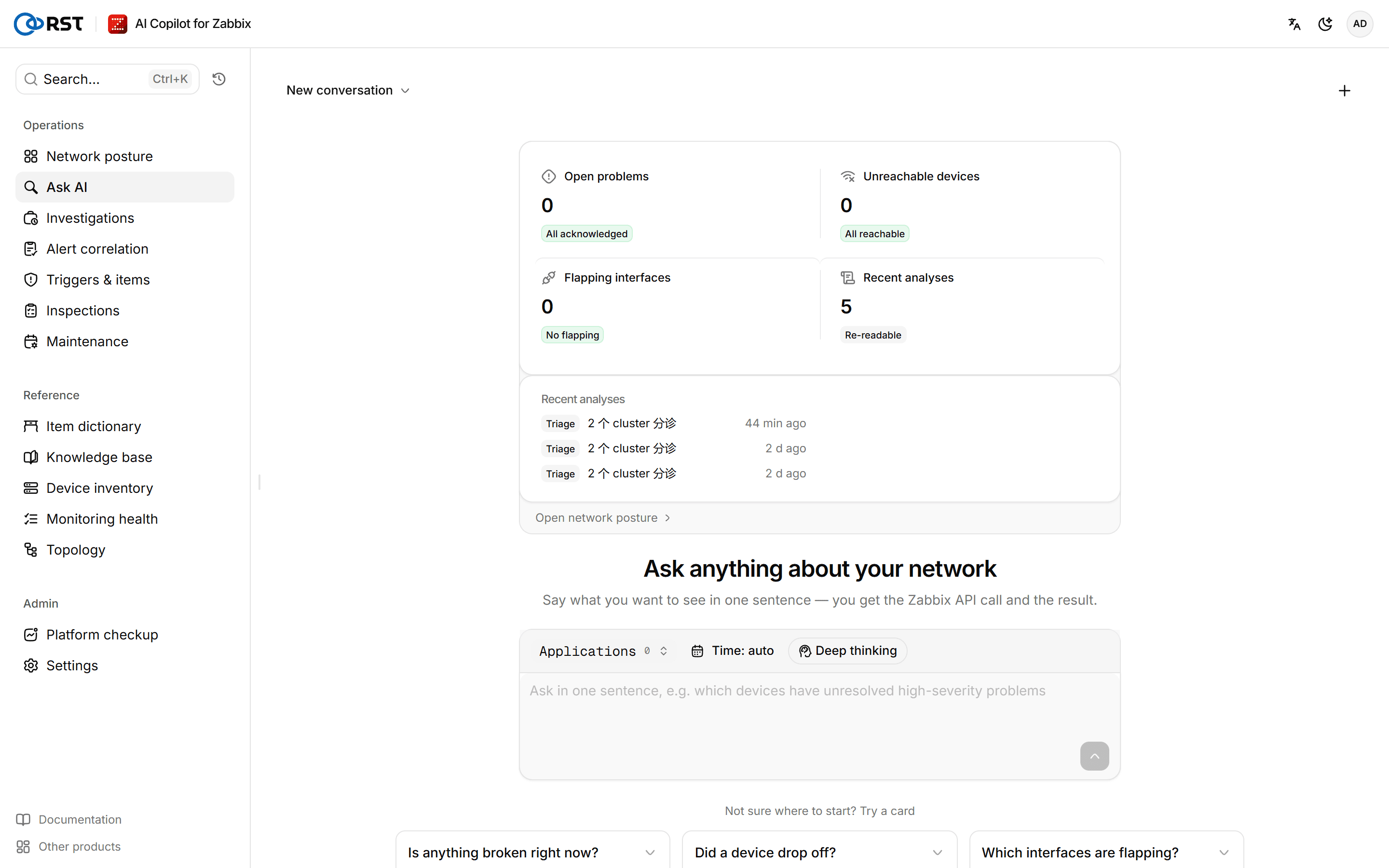The image size is (1389, 868).
Task: Click the send arrow button
Action: click(x=1094, y=756)
